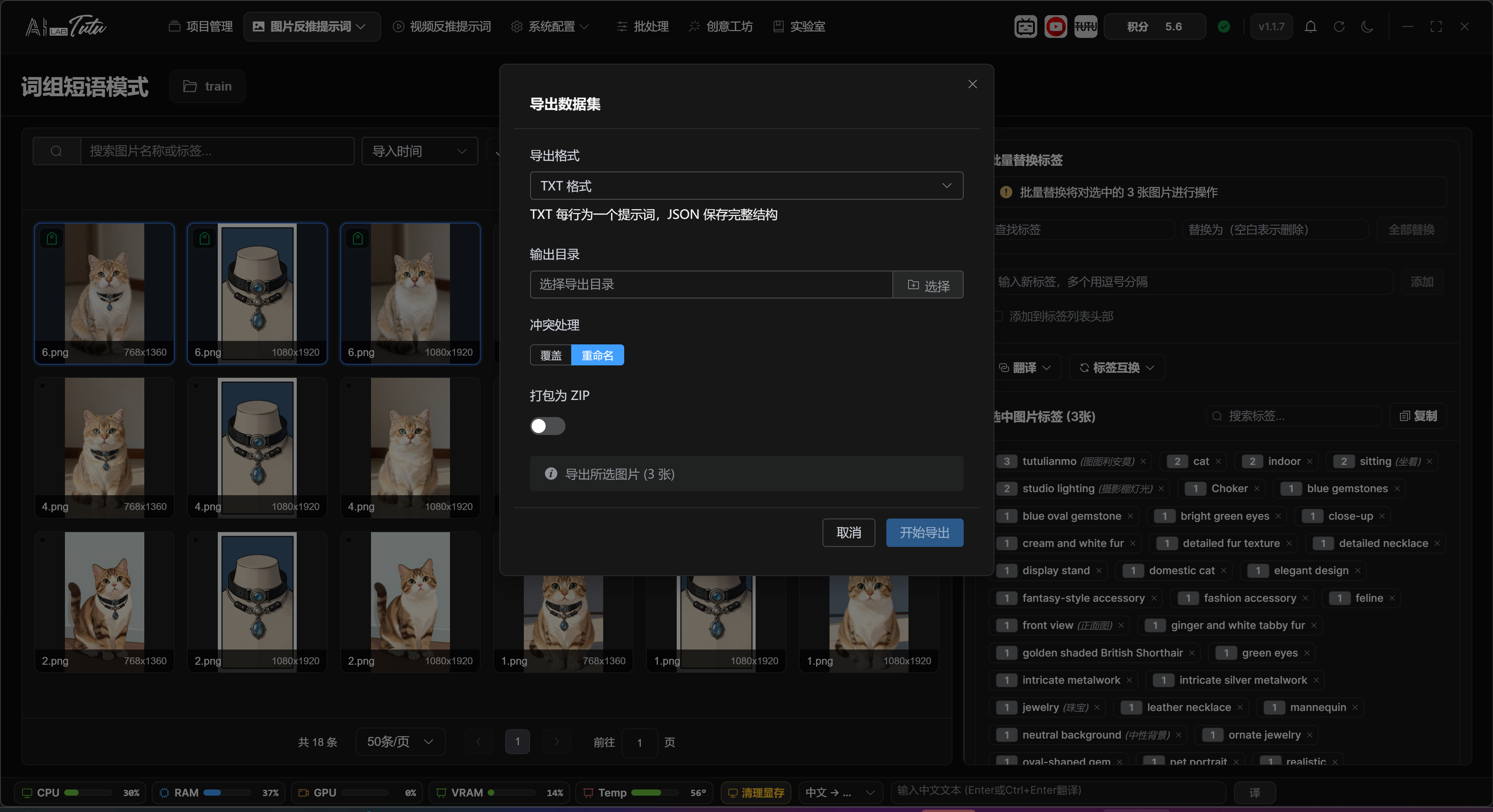Click the GPU icon in status bar

(303, 793)
